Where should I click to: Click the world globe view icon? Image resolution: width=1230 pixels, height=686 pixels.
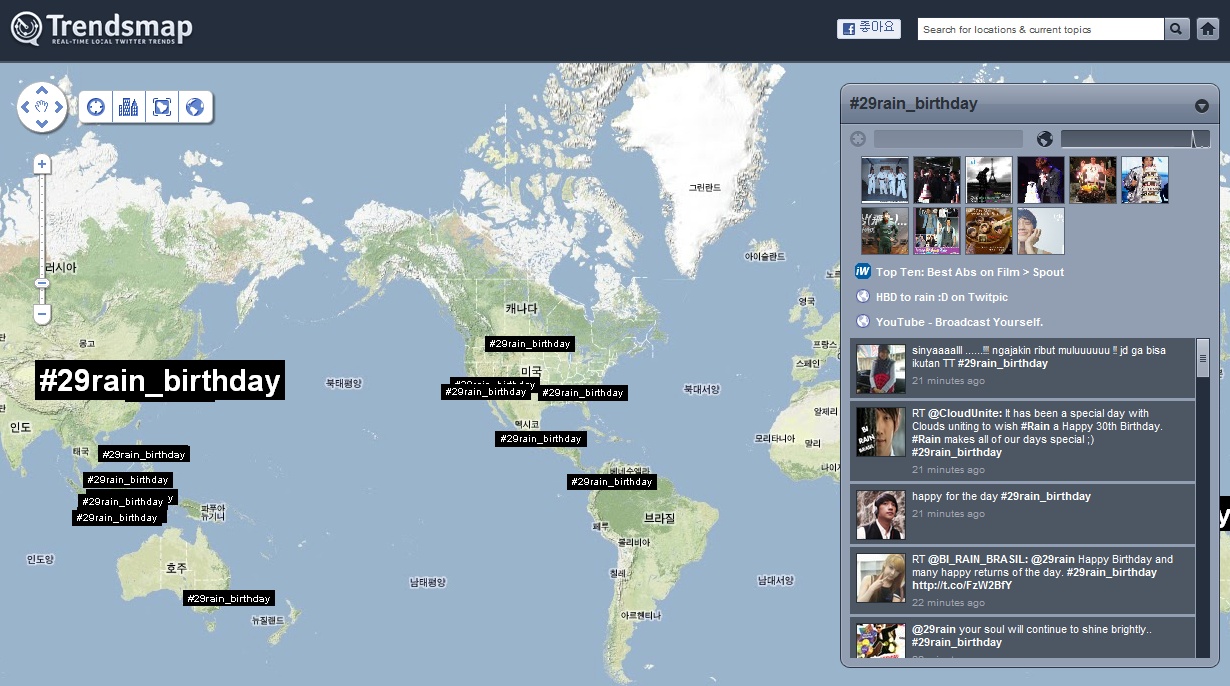[195, 107]
